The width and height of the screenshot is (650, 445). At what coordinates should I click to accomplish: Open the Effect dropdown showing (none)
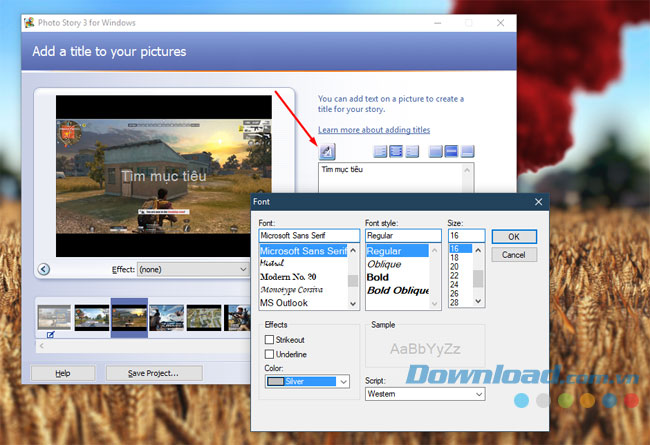point(193,269)
